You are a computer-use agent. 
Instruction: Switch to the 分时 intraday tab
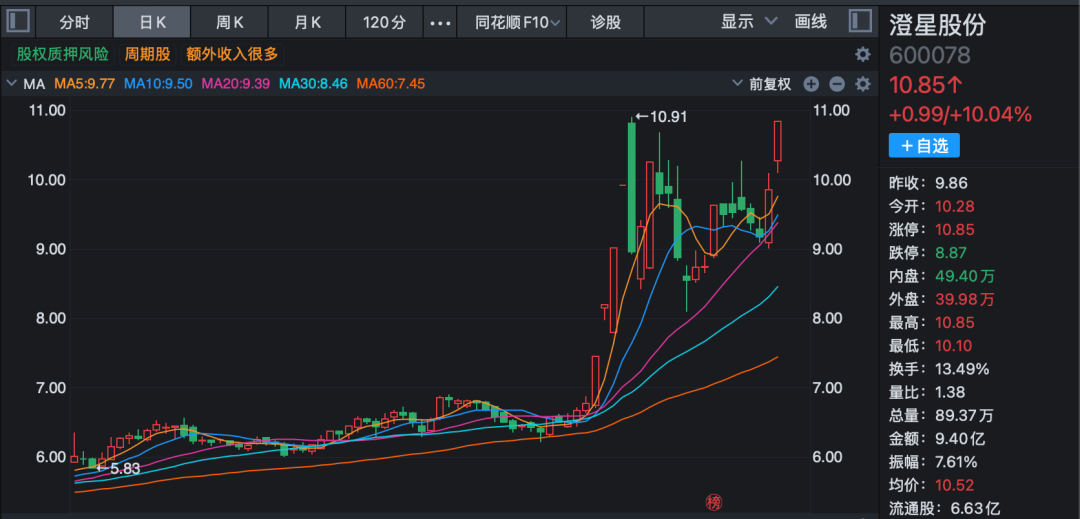[74, 21]
